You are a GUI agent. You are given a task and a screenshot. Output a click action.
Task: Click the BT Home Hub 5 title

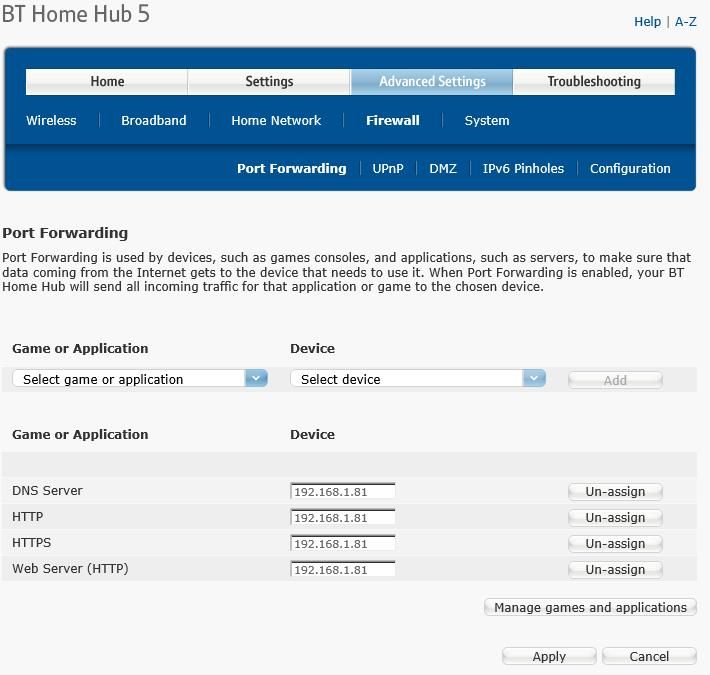[76, 14]
